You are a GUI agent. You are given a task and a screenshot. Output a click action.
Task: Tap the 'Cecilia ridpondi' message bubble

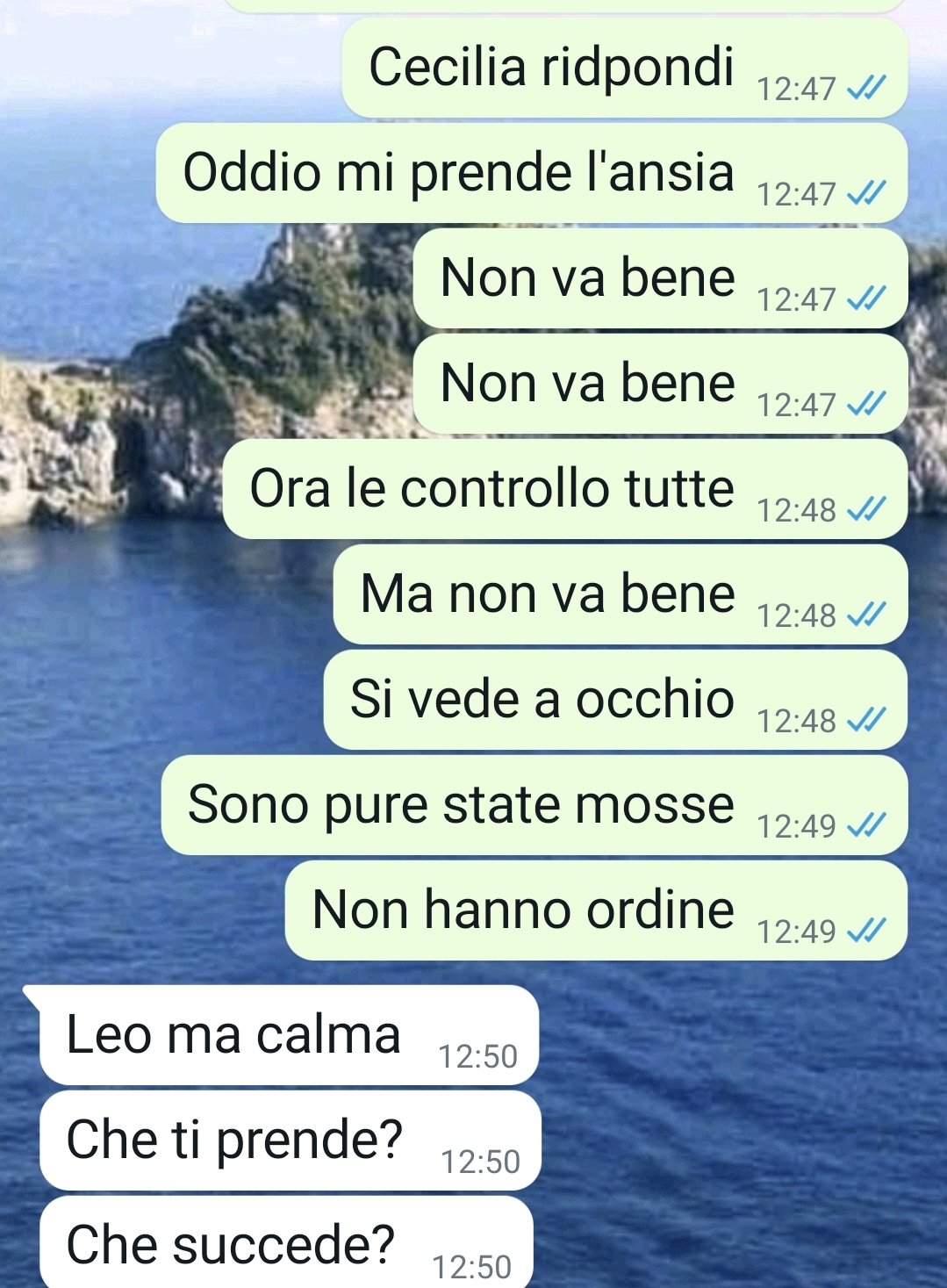click(x=624, y=68)
